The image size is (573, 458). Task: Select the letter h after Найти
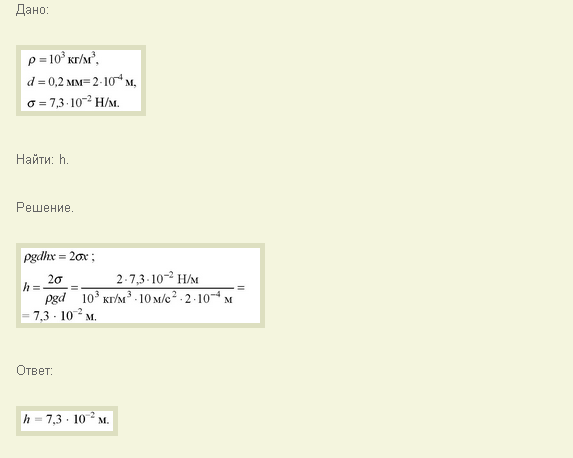pyautogui.click(x=64, y=160)
